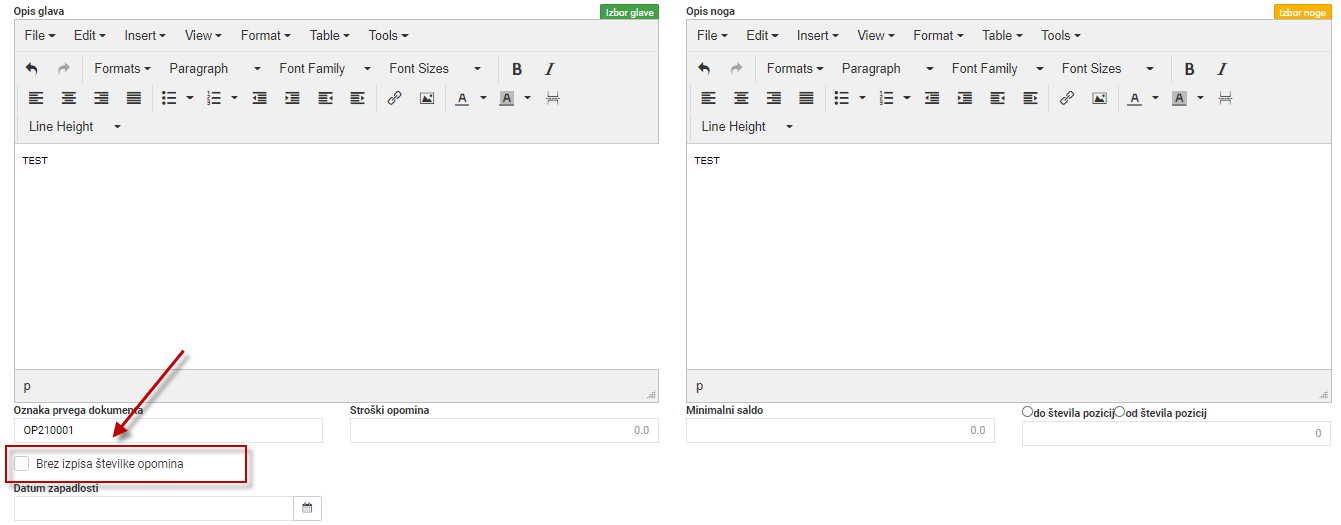The height and width of the screenshot is (525, 1341).
Task: Click redo in Opis glava editor
Action: coord(64,69)
